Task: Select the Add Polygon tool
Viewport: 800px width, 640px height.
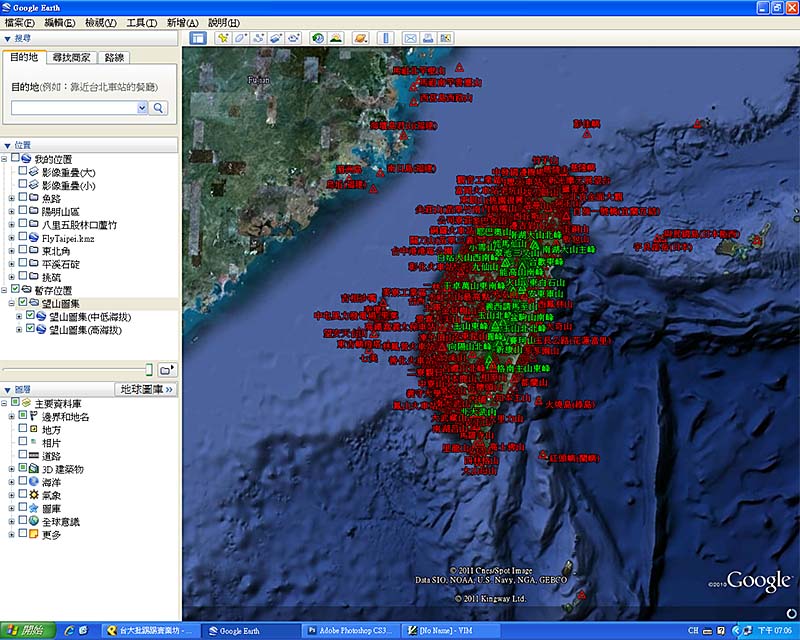Action: coord(241,38)
